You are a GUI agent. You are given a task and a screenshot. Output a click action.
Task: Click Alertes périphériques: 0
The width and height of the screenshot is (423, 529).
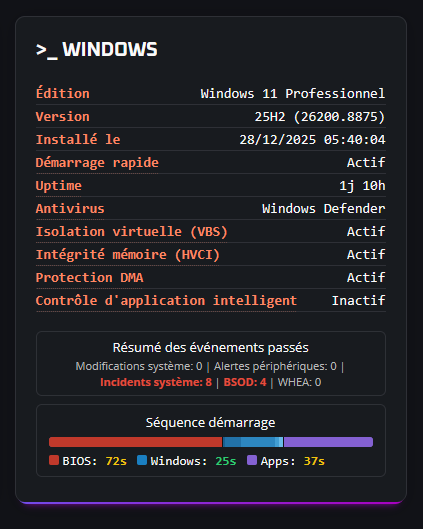[275, 366]
